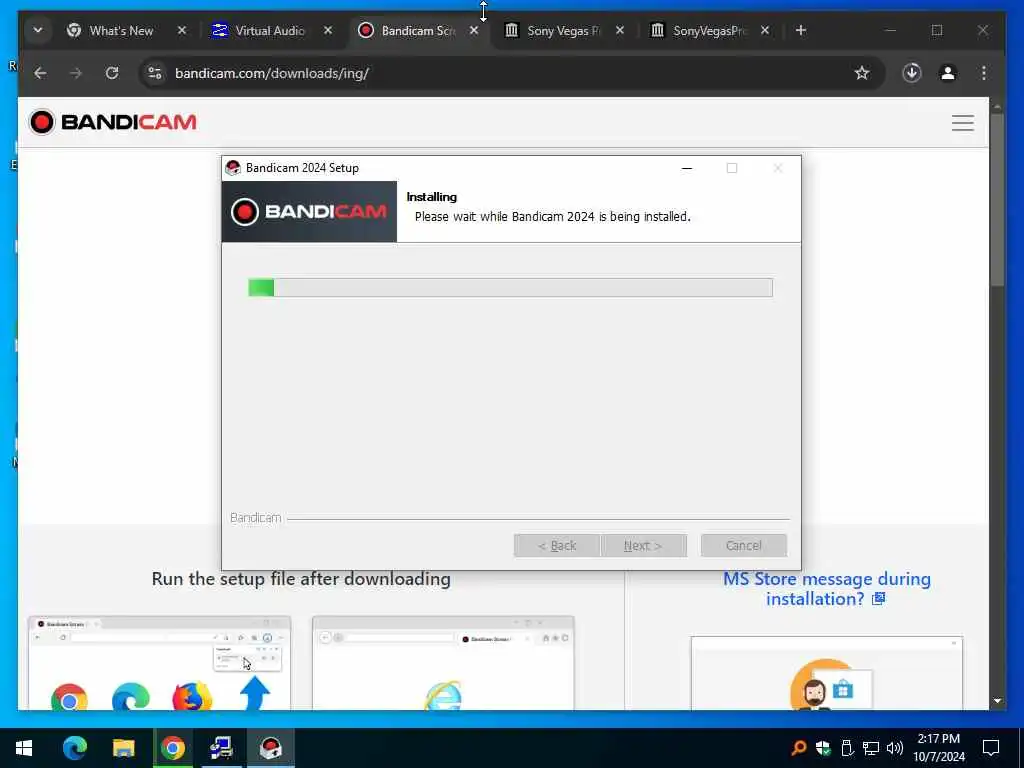The height and width of the screenshot is (768, 1024).
Task: View site information icon in address bar
Action: pyautogui.click(x=155, y=73)
